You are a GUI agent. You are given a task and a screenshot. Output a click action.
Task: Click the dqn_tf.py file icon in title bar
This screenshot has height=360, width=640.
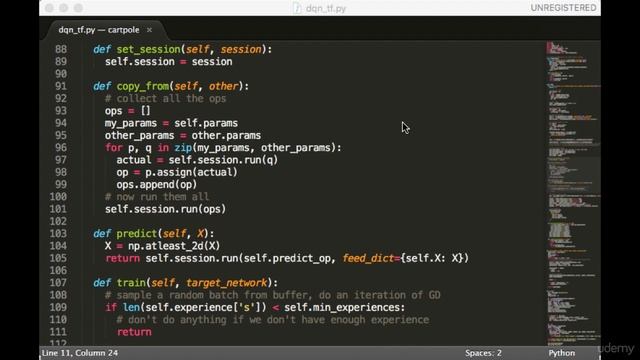(x=297, y=8)
